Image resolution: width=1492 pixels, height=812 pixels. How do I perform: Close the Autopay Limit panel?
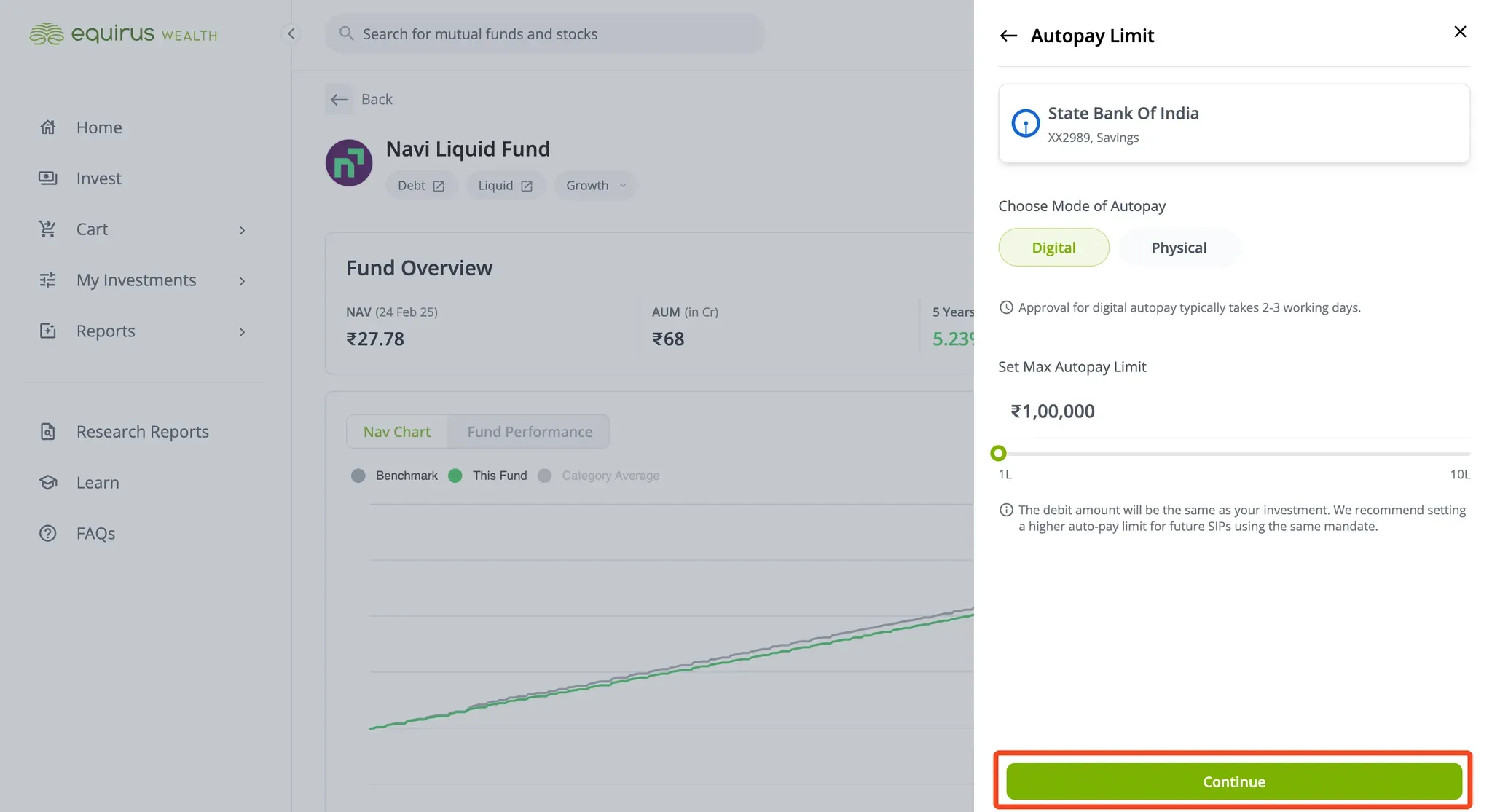[x=1460, y=31]
